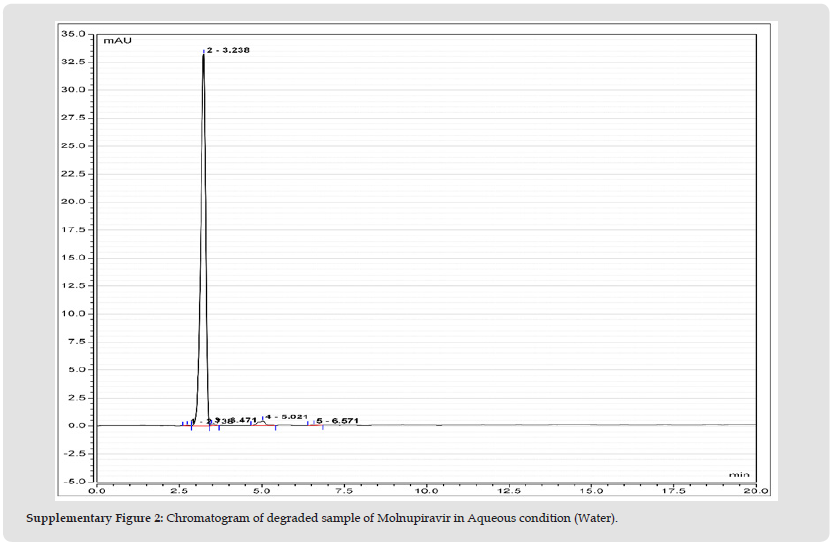The image size is (835, 546).
Task: Click the peak label 5 - 6.571
Action: pyautogui.click(x=337, y=421)
